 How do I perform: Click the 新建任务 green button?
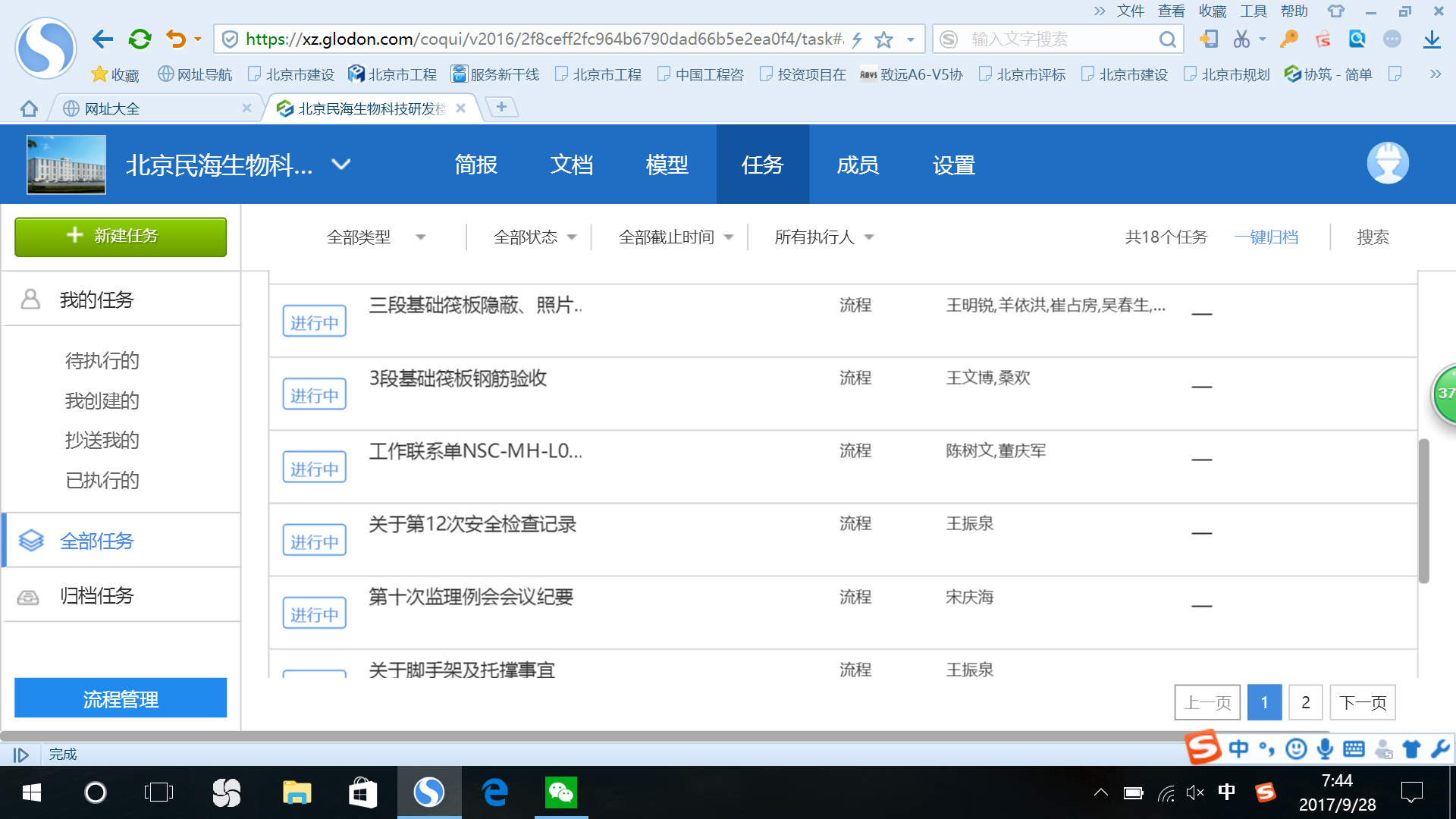[120, 236]
